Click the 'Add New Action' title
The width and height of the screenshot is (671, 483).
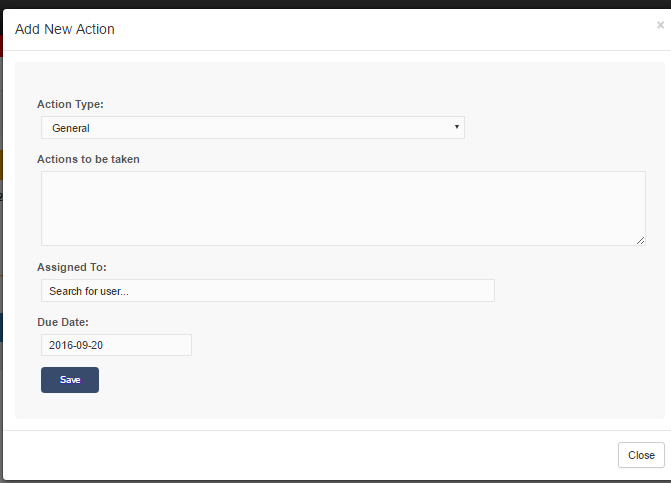click(65, 30)
